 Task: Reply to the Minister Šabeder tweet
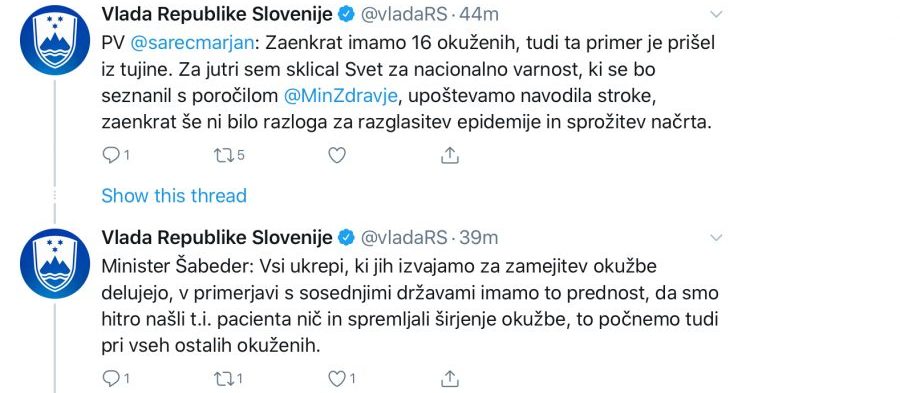[110, 378]
